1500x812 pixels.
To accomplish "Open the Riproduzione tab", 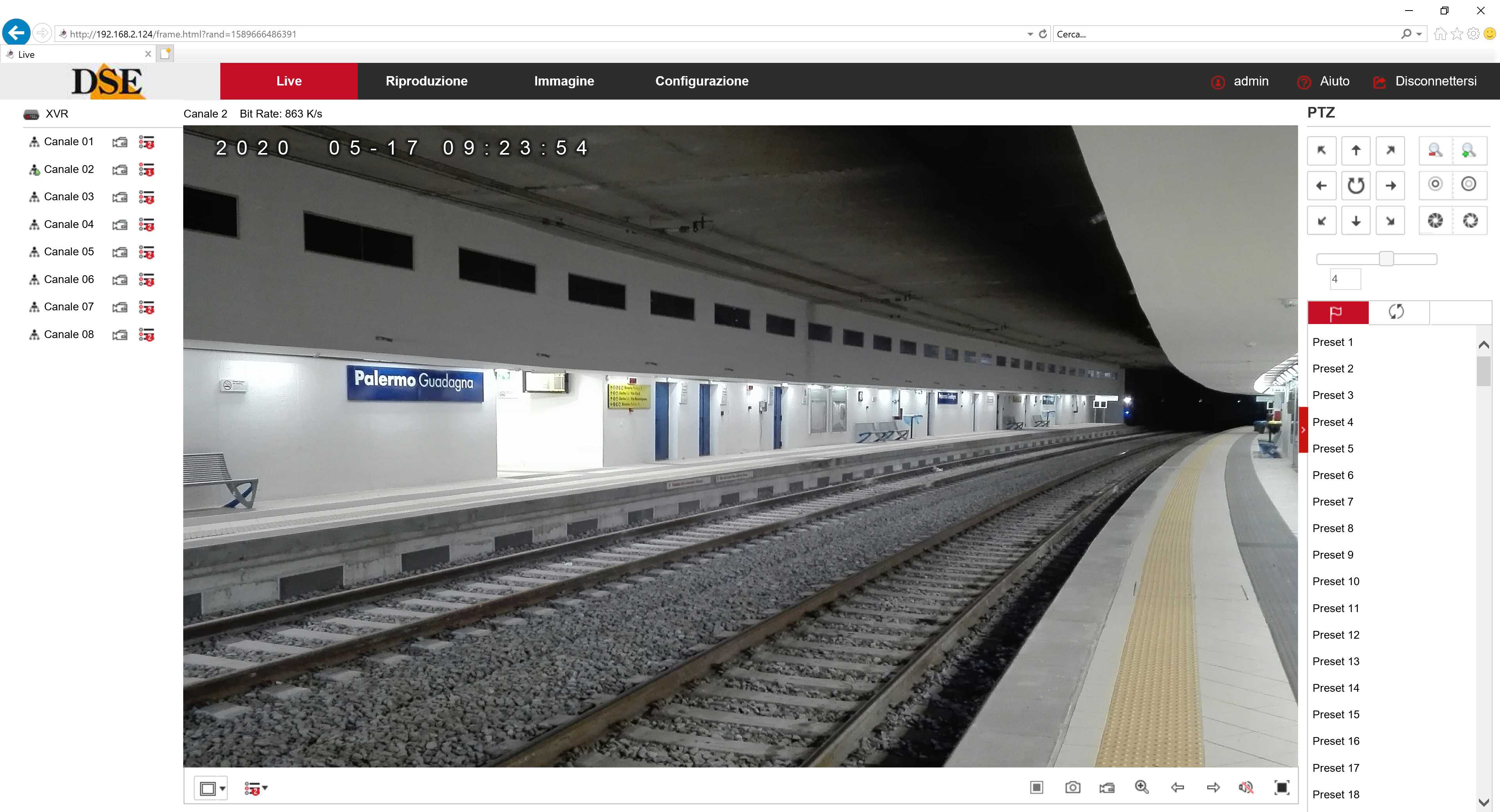I will click(x=426, y=81).
